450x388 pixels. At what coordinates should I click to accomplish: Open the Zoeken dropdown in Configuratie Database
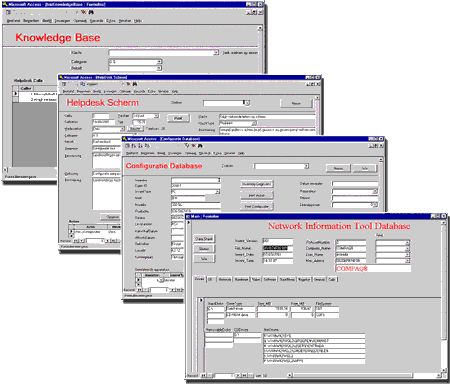tap(306, 166)
